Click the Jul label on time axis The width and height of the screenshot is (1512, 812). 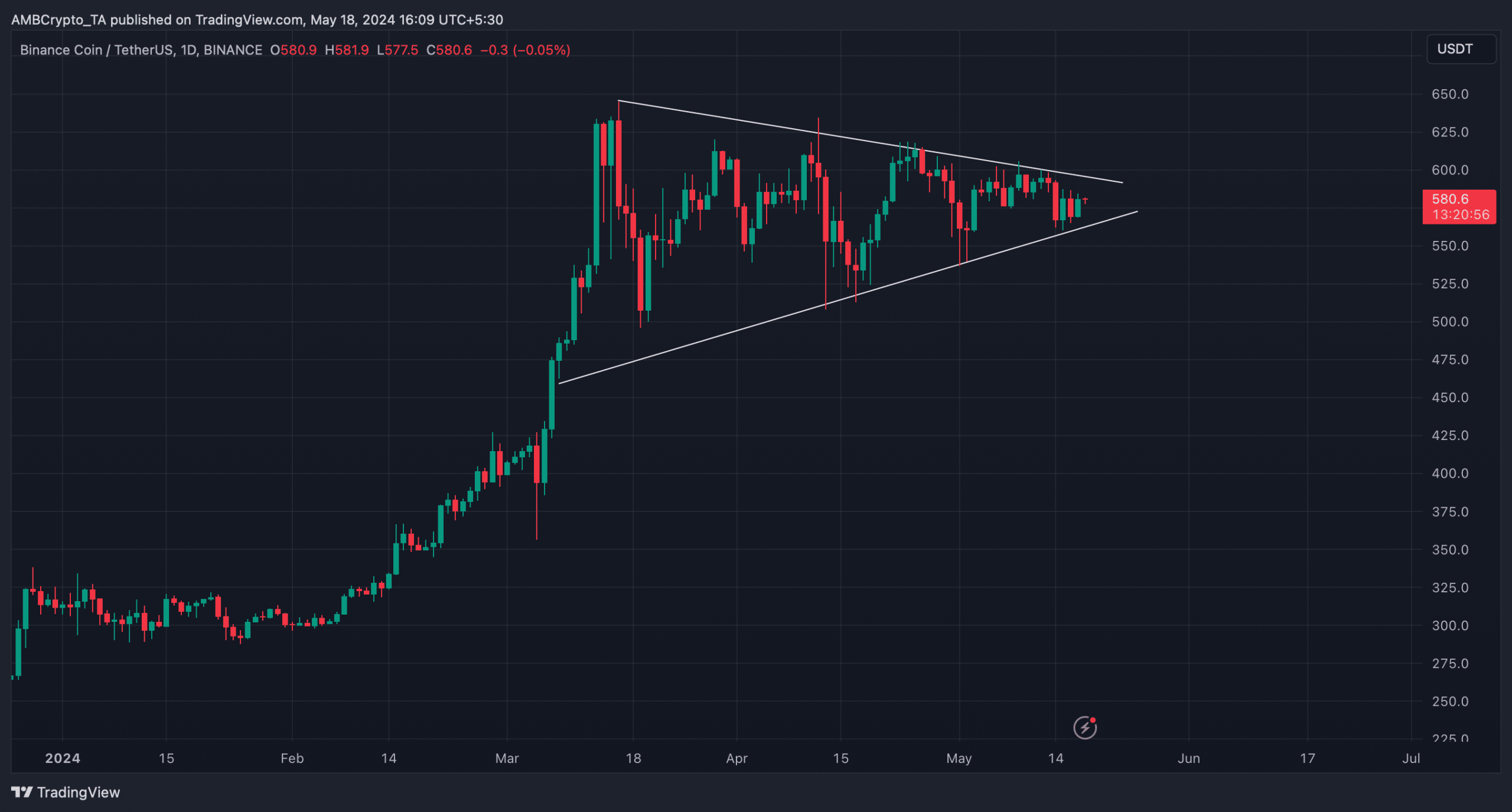pos(1411,758)
